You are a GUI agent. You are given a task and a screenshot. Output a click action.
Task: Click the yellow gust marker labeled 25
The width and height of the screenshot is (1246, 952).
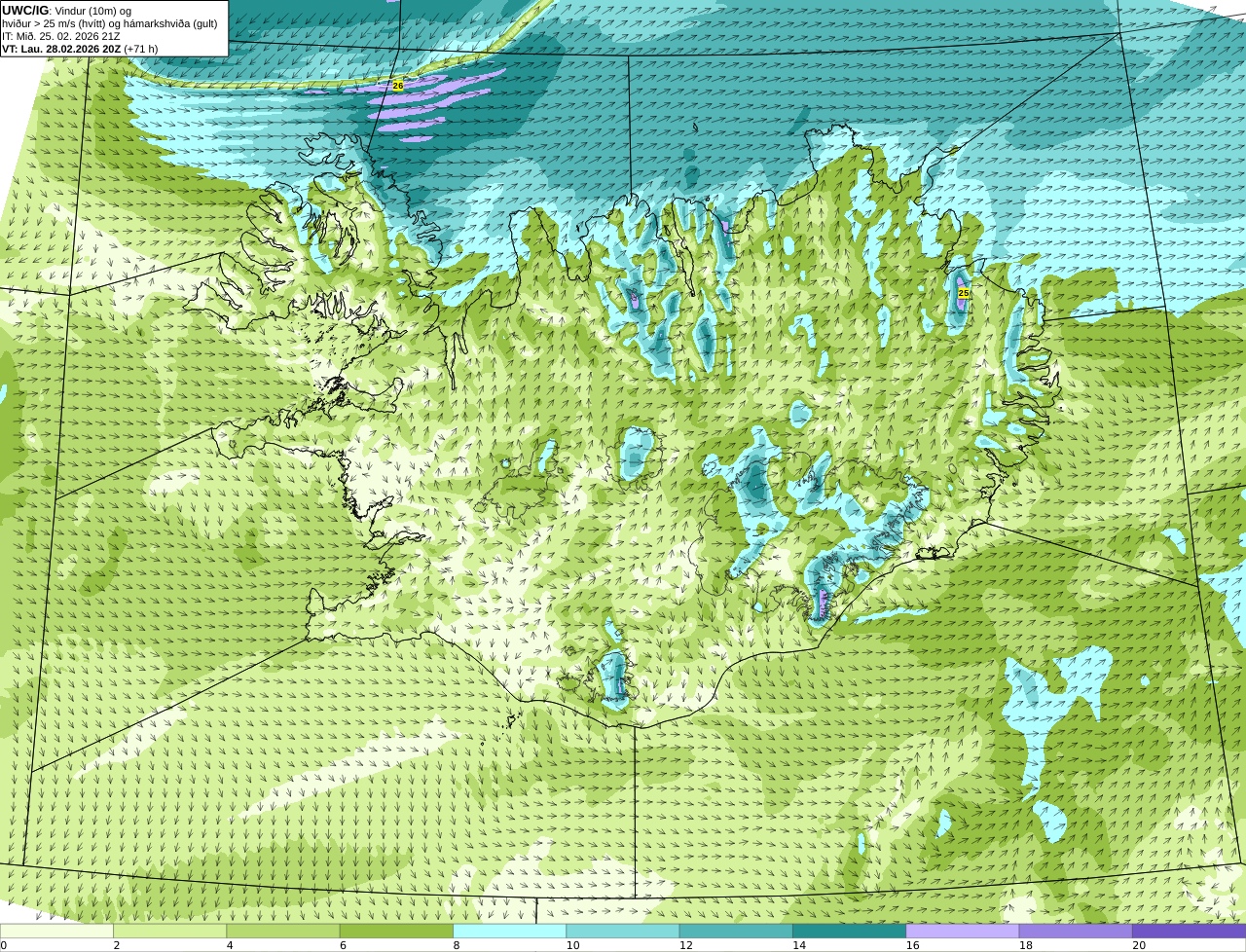(964, 293)
